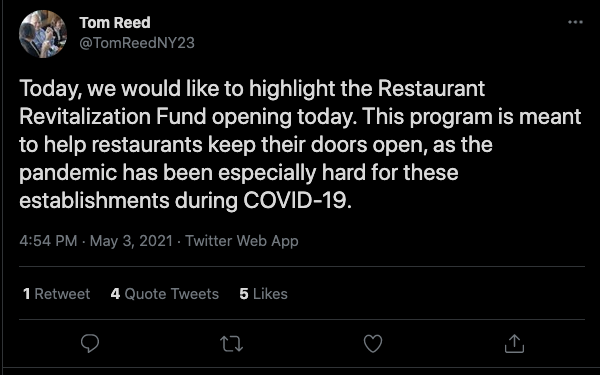The width and height of the screenshot is (600, 375).
Task: Click the 4:54 PM timestamp
Action: click(x=48, y=241)
